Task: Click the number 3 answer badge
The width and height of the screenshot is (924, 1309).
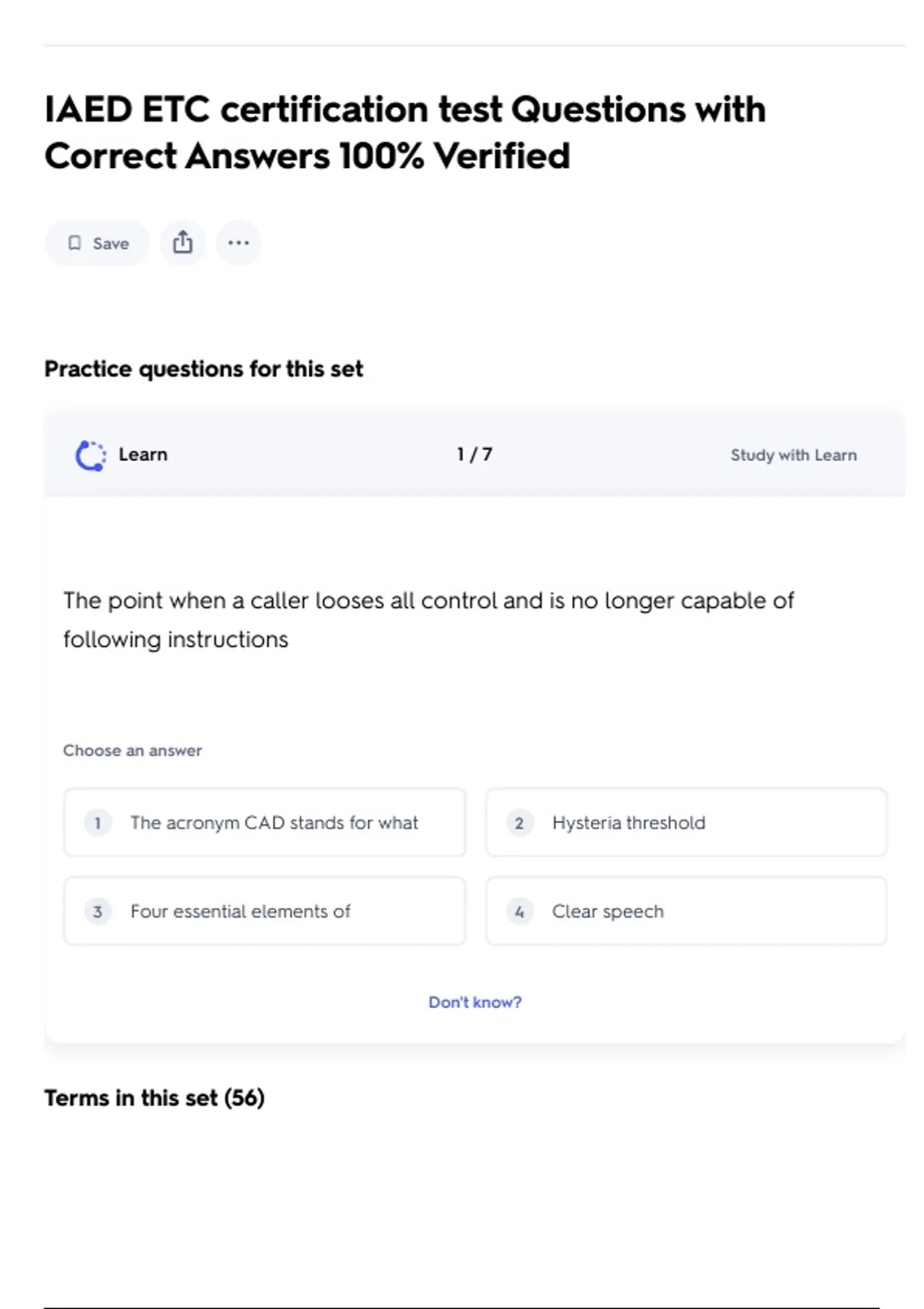Action: pos(98,912)
